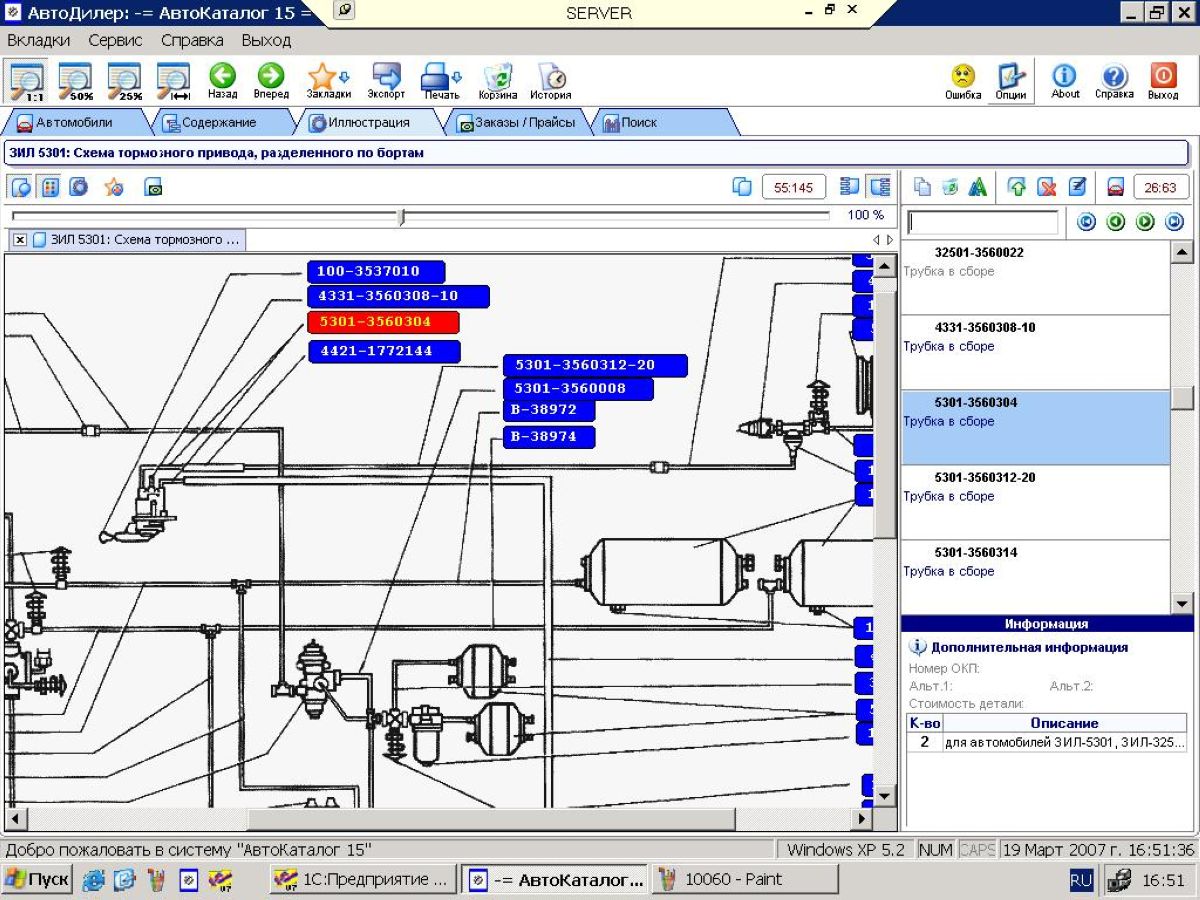This screenshot has width=1200, height=900.
Task: Go to next part with green arrow
Action: [1145, 222]
